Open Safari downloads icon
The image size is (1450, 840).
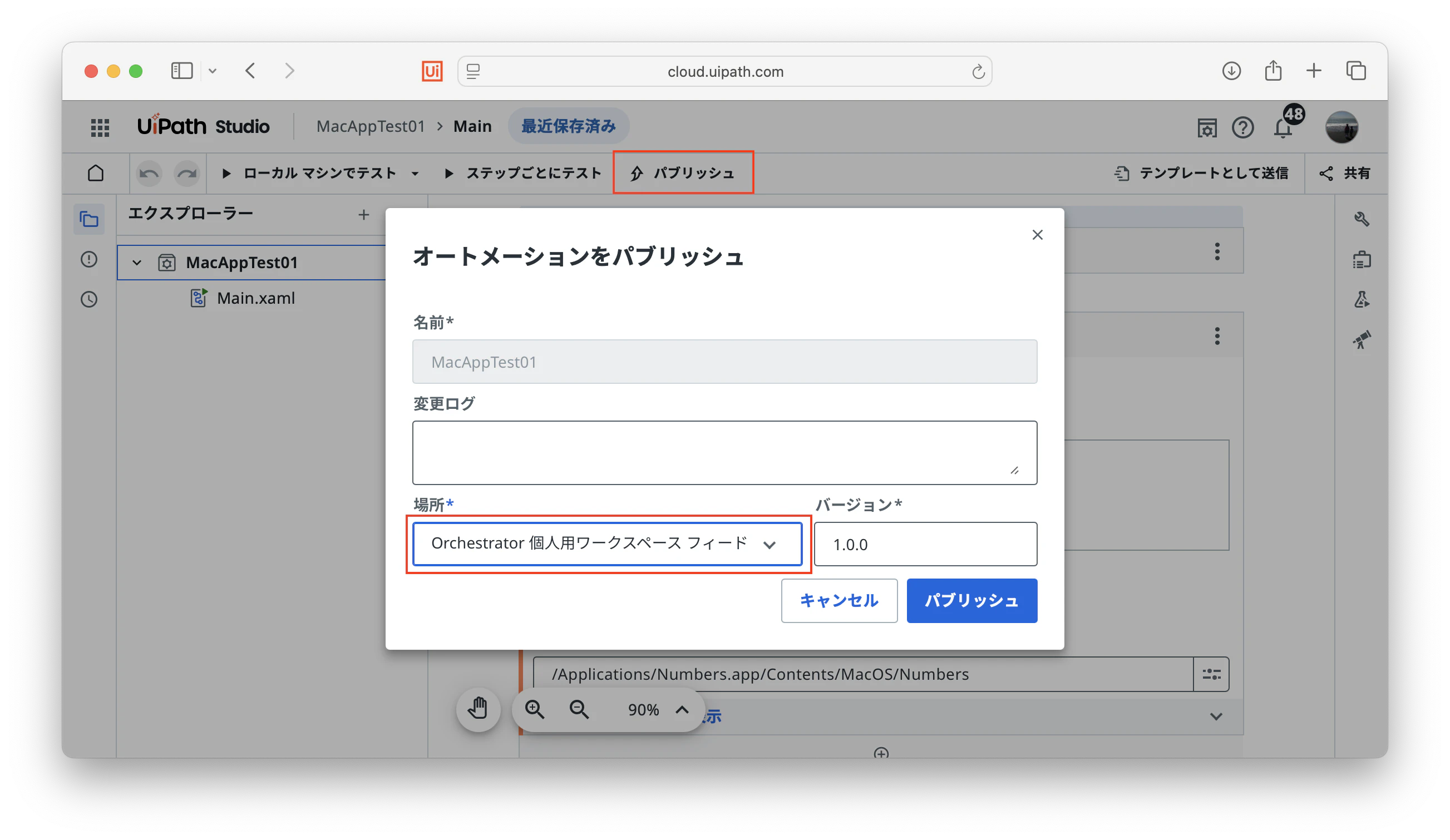(1231, 71)
